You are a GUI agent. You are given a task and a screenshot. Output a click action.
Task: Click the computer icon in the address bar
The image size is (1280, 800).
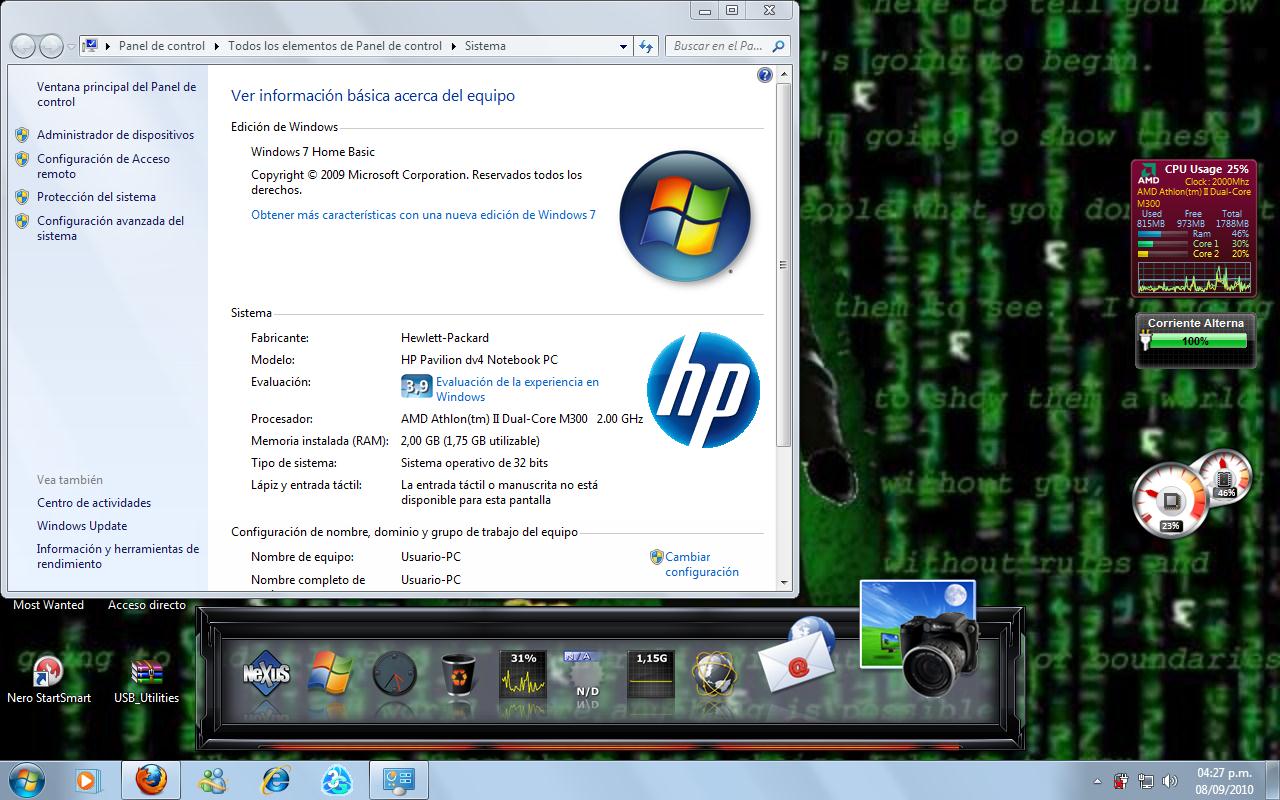click(x=90, y=46)
